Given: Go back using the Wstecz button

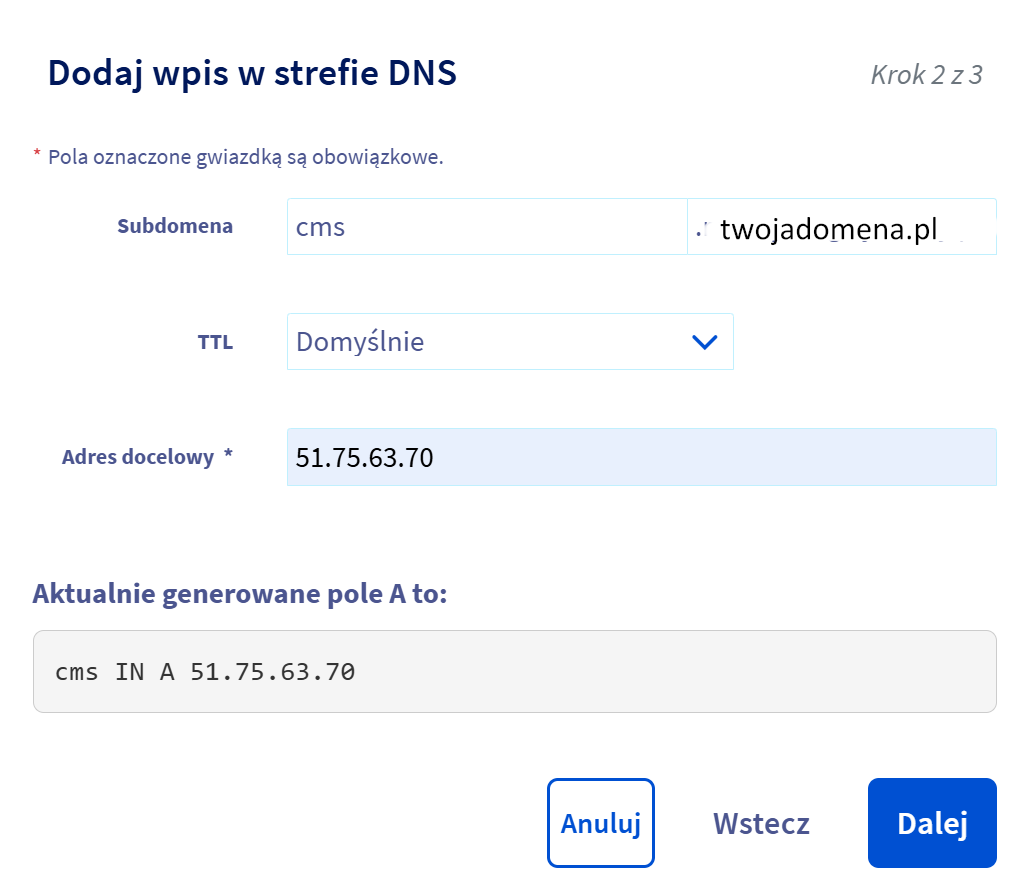Looking at the screenshot, I should (761, 824).
